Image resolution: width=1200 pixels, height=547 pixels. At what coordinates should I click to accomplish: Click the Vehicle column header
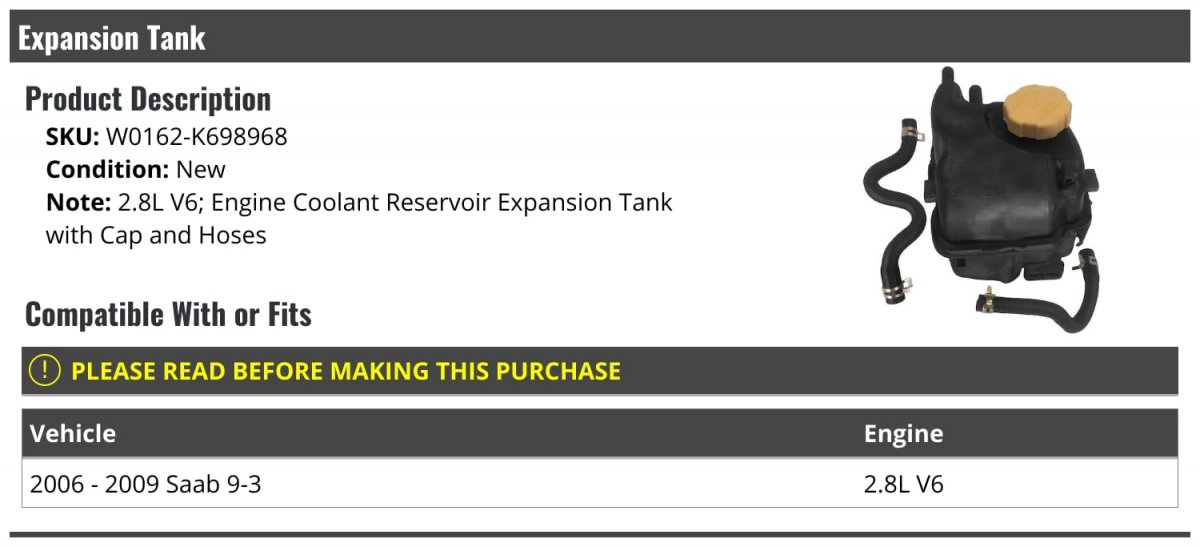[73, 433]
